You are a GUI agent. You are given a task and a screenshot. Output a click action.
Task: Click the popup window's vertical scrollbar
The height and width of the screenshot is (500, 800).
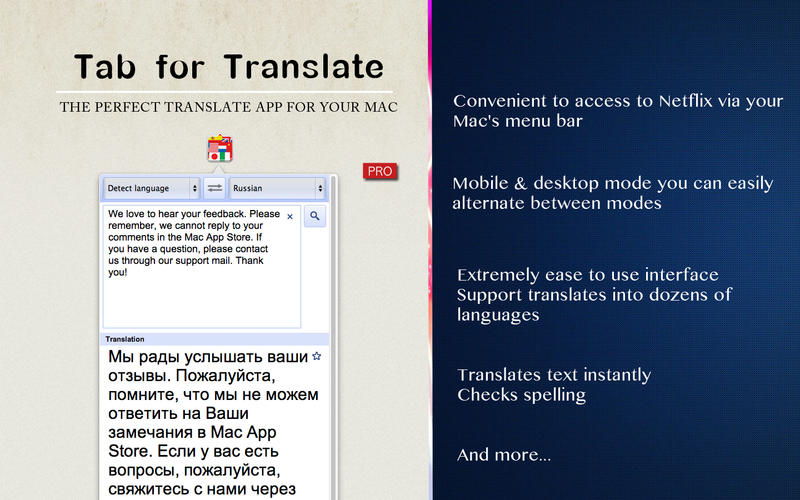point(334,337)
